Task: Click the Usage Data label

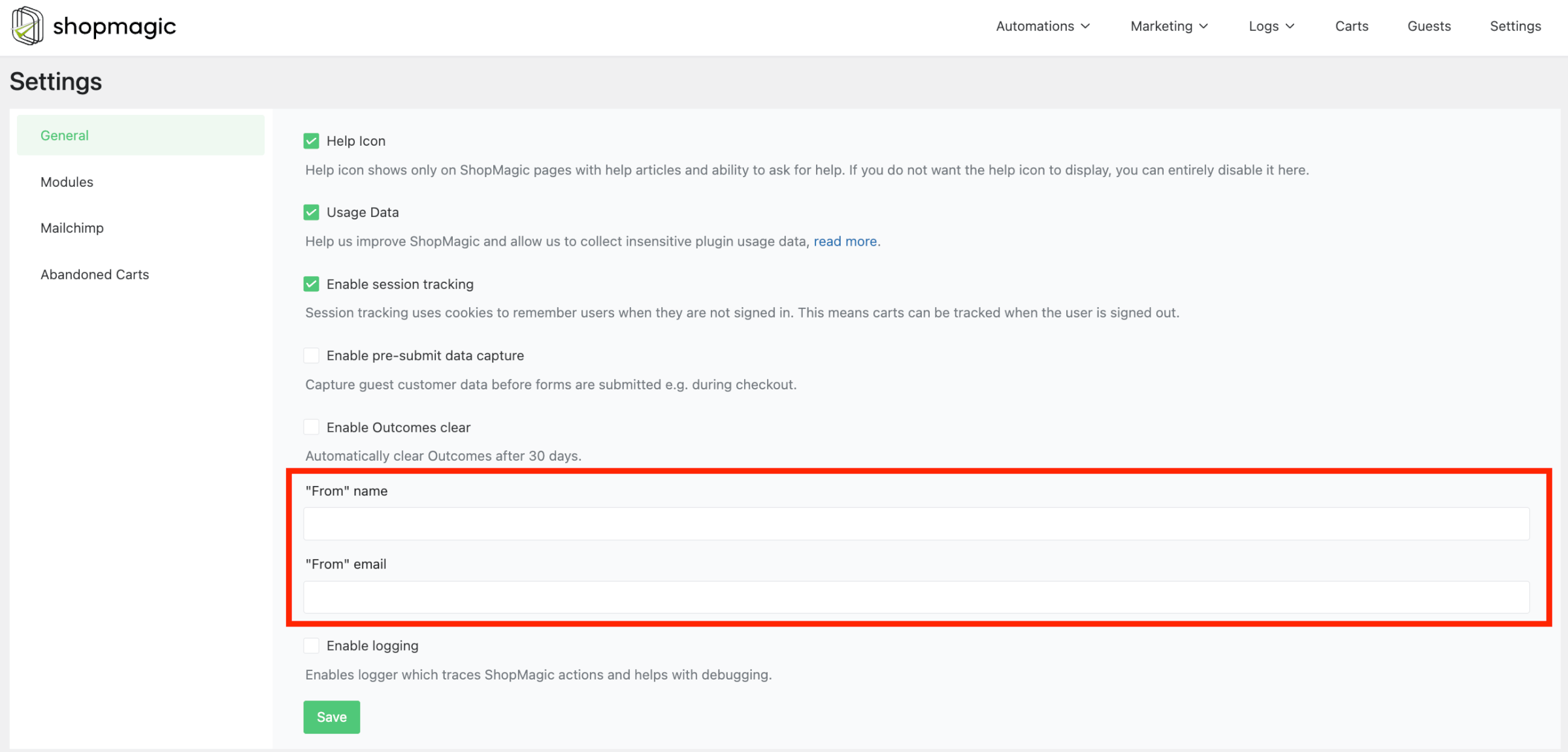Action: (363, 212)
